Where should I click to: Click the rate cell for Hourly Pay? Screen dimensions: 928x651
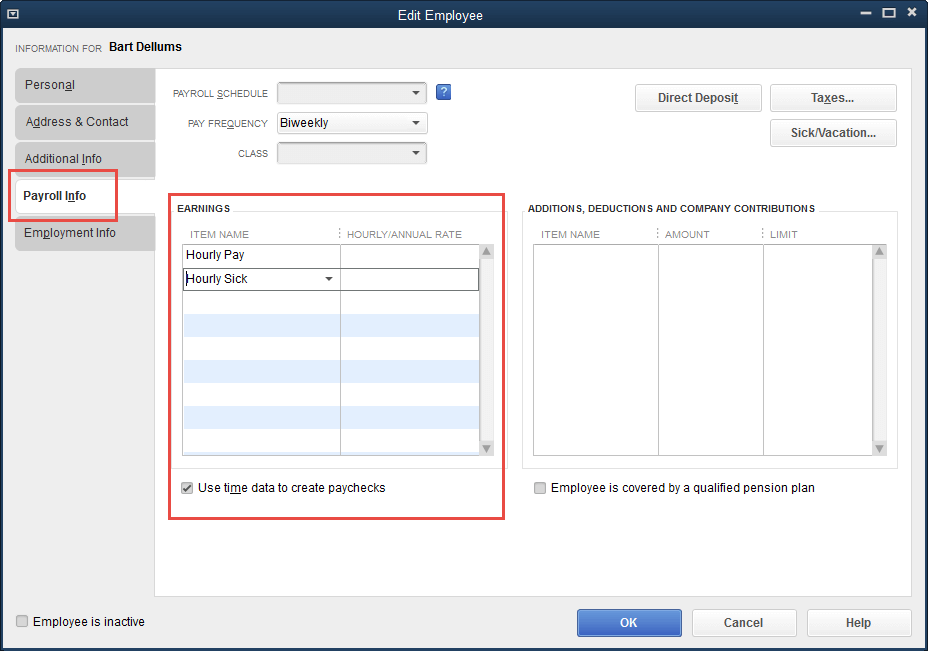tap(410, 256)
